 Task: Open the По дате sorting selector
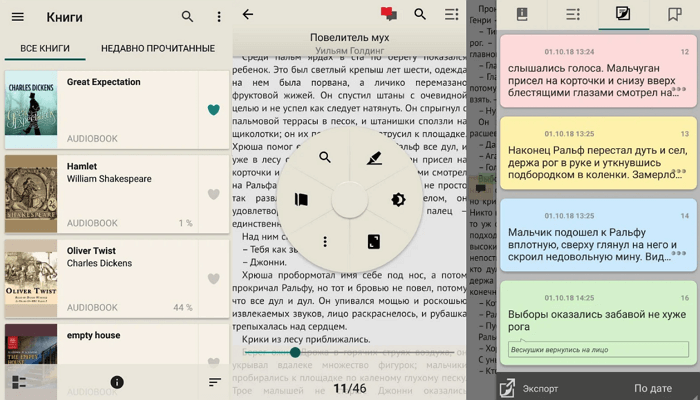tap(653, 387)
